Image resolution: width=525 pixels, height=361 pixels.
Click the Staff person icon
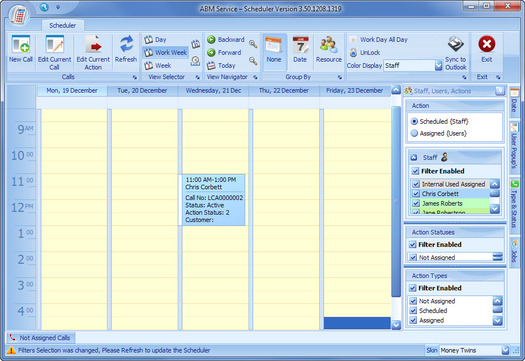[x=444, y=157]
